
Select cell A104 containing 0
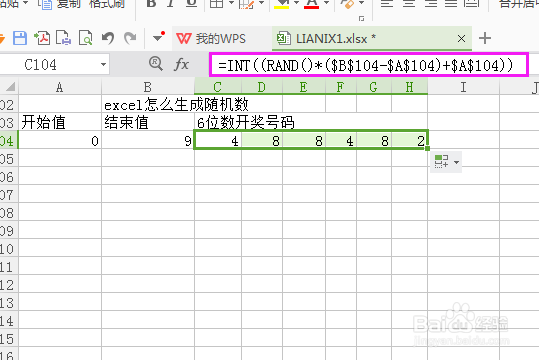[x=60, y=140]
